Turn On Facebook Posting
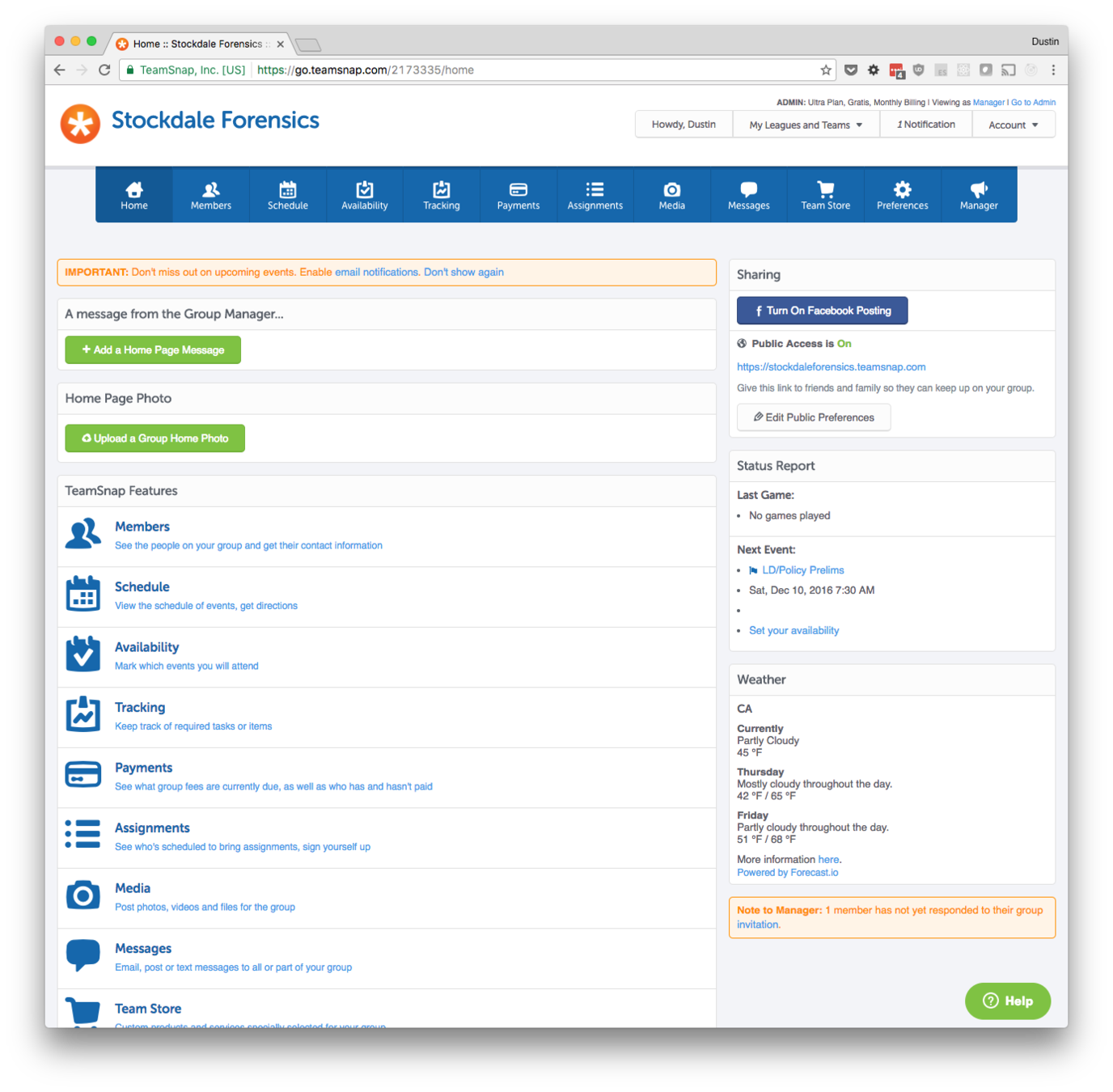The image size is (1113, 1092). (x=822, y=311)
